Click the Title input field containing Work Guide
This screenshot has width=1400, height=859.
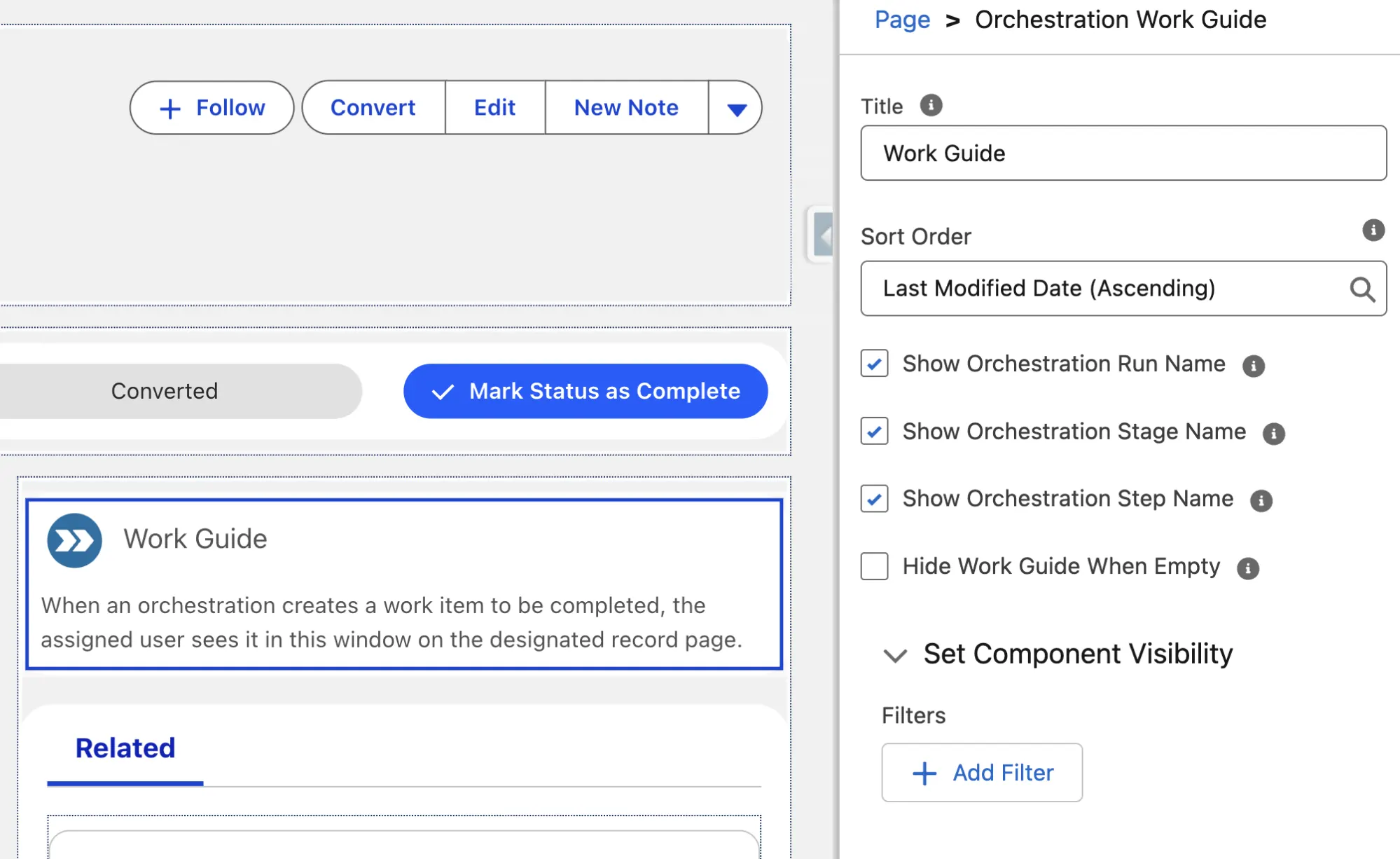[x=1123, y=153]
